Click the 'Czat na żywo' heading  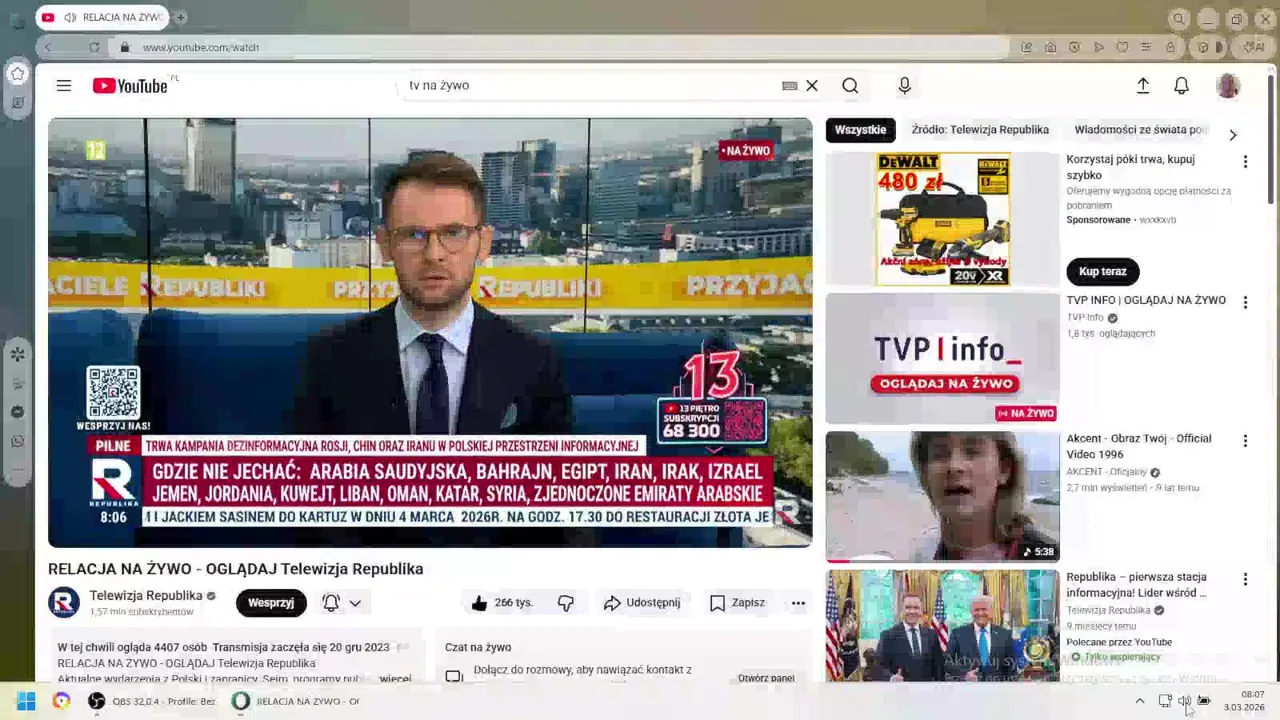(478, 647)
